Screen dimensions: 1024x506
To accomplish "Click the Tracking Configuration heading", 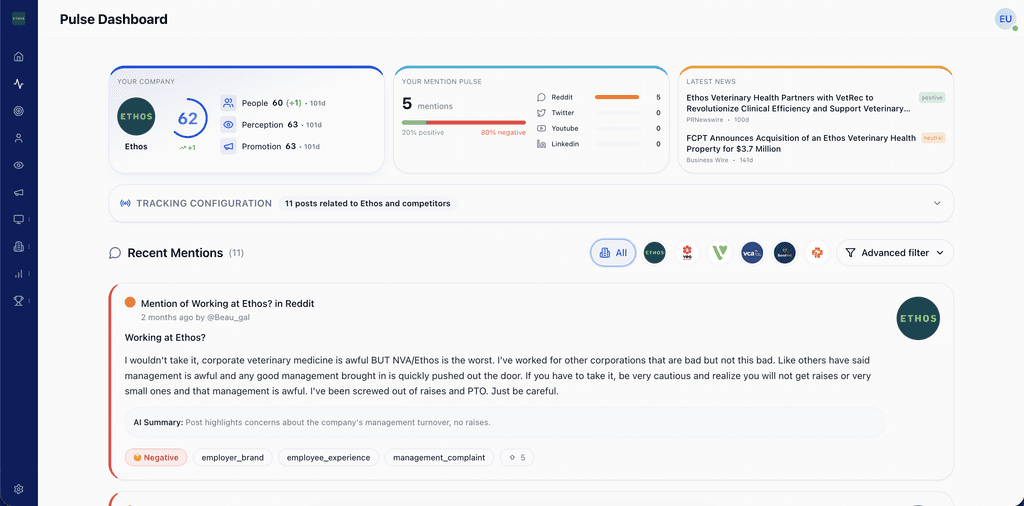I will [204, 203].
